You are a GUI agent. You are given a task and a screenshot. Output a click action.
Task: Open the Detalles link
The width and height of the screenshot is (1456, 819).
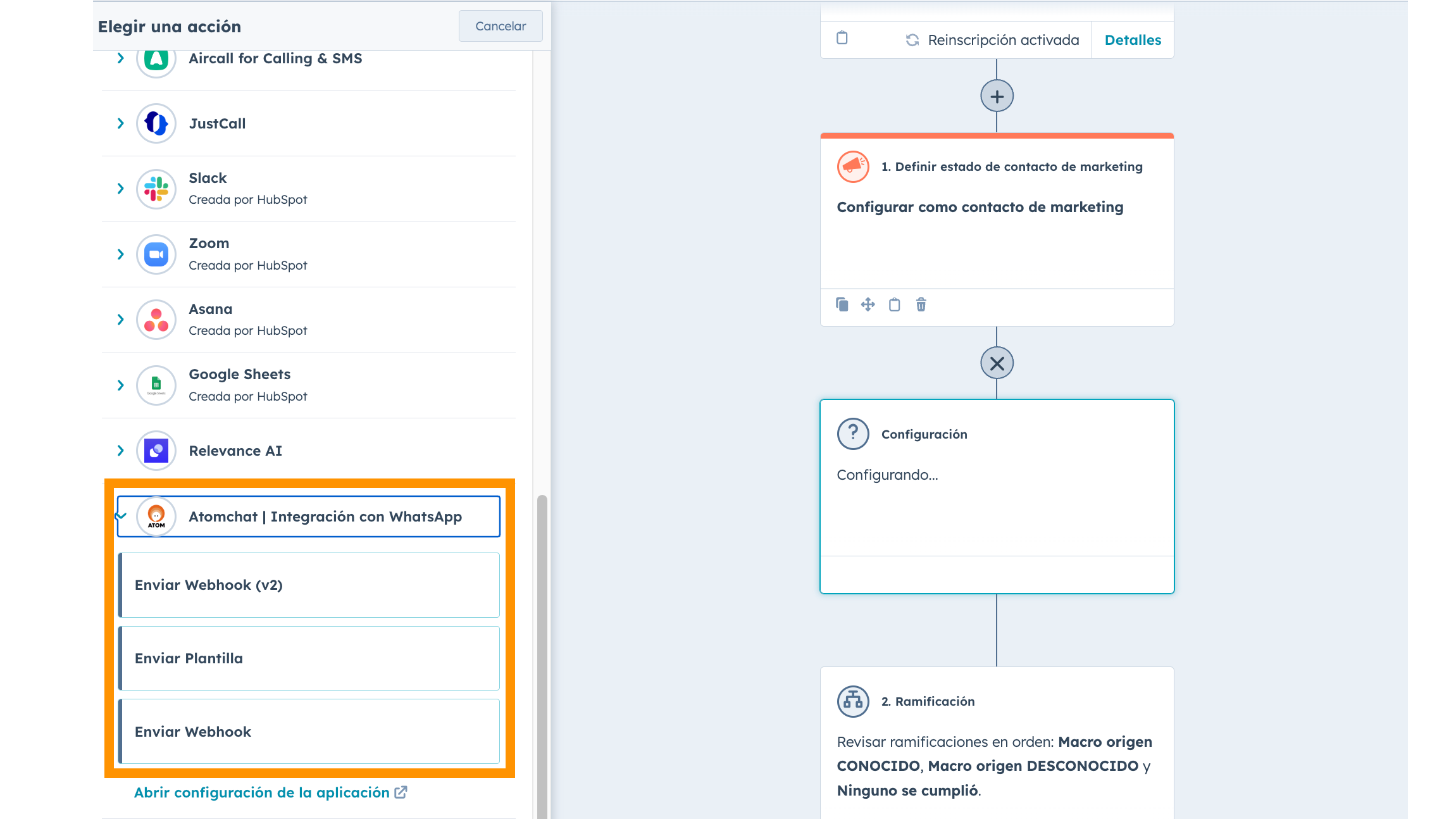[x=1132, y=40]
